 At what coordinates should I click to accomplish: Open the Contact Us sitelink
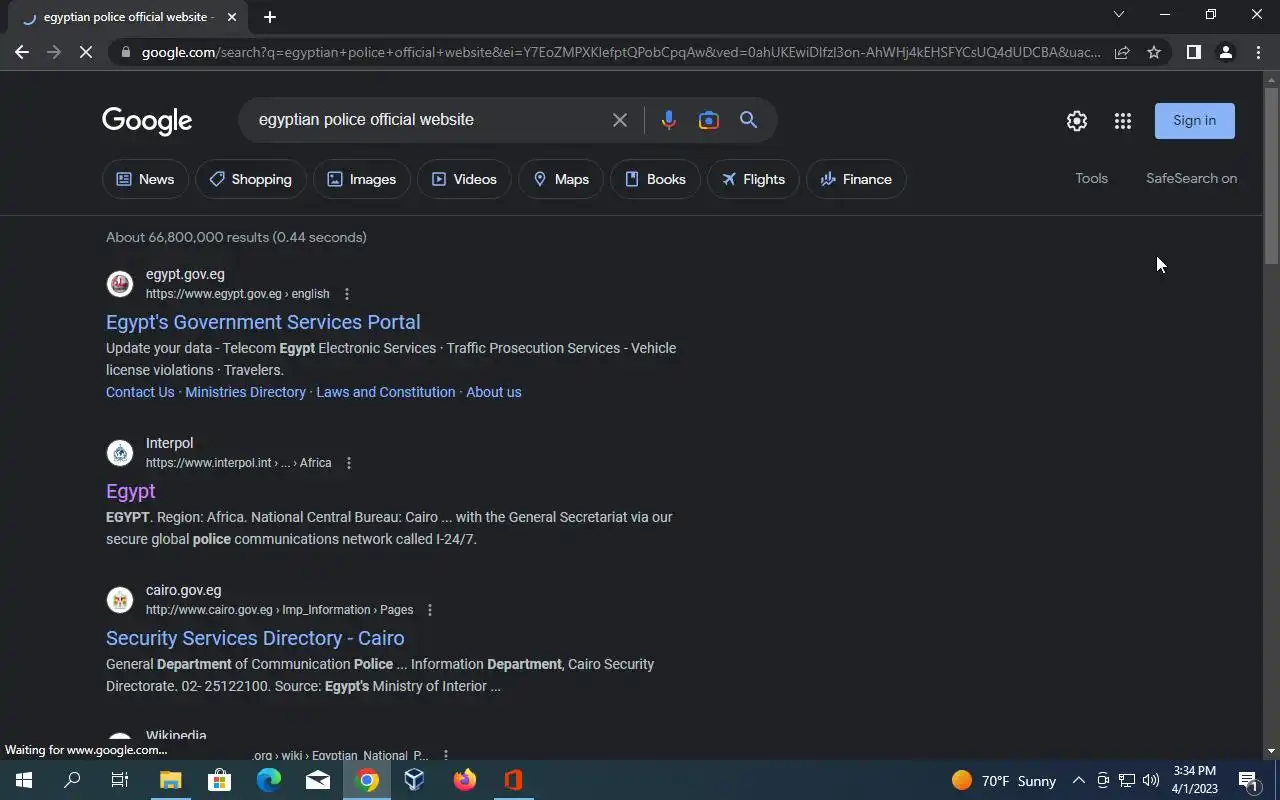pos(140,392)
